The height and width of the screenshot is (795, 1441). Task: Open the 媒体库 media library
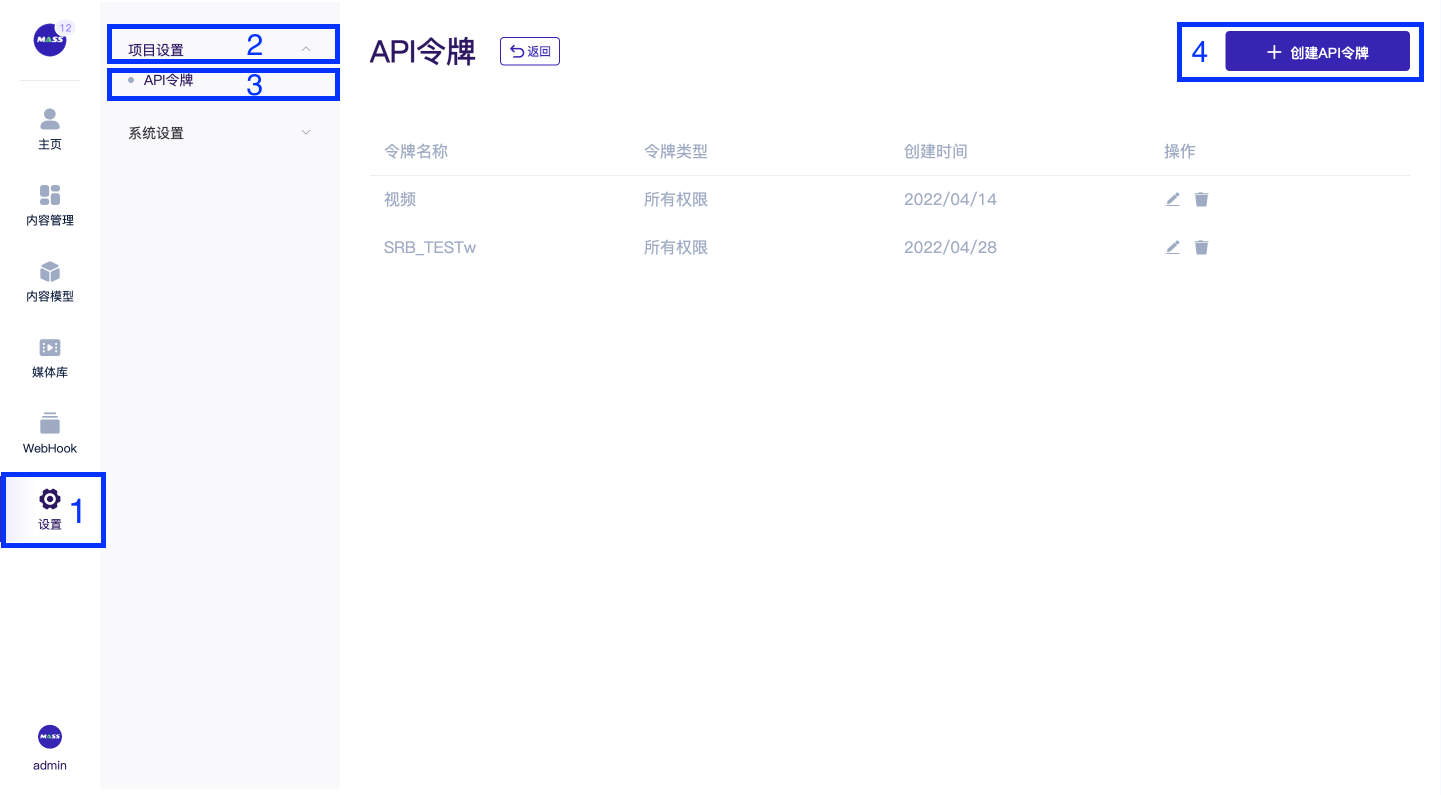50,357
